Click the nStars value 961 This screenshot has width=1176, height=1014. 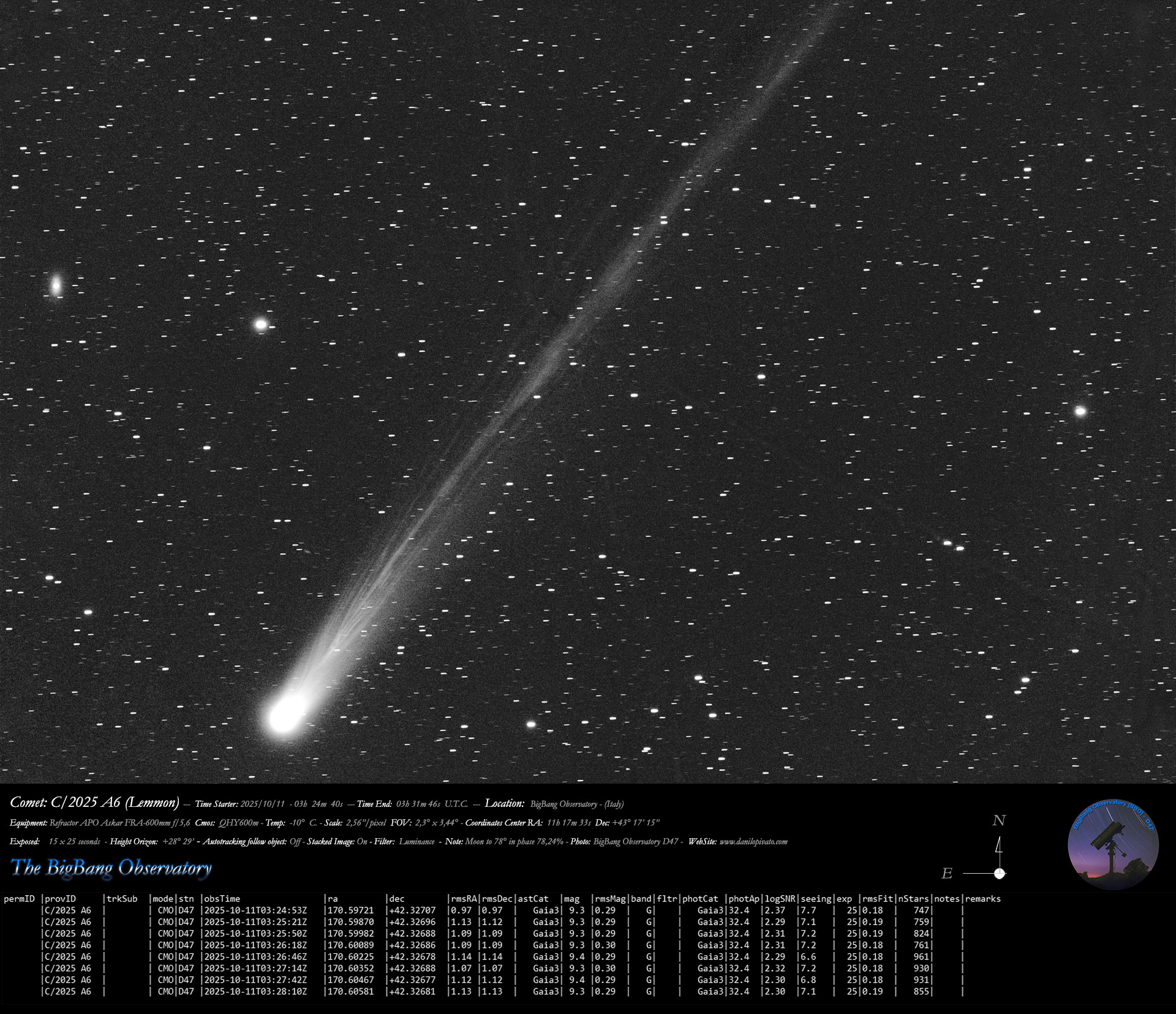tap(921, 956)
